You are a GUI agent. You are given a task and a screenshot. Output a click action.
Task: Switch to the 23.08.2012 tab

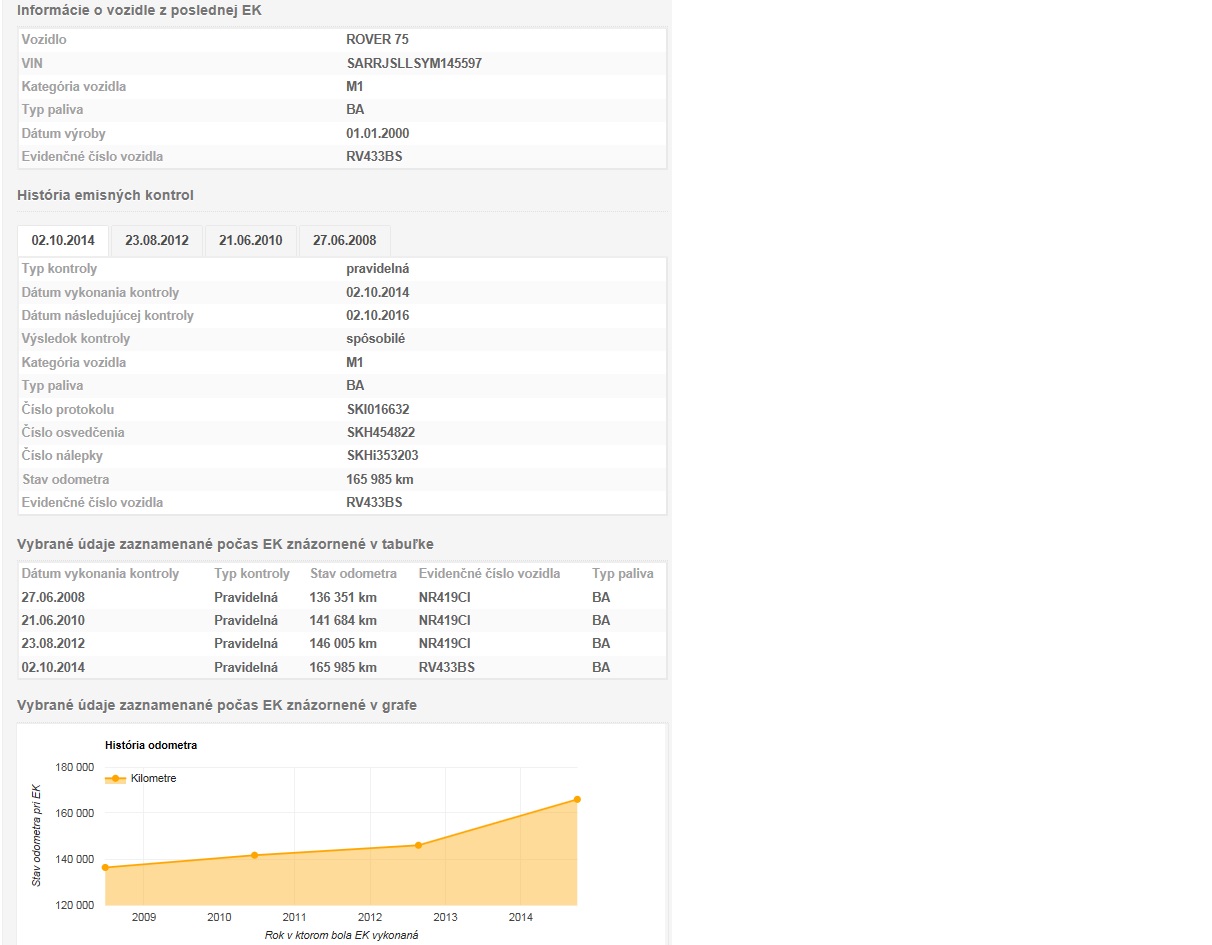click(157, 241)
